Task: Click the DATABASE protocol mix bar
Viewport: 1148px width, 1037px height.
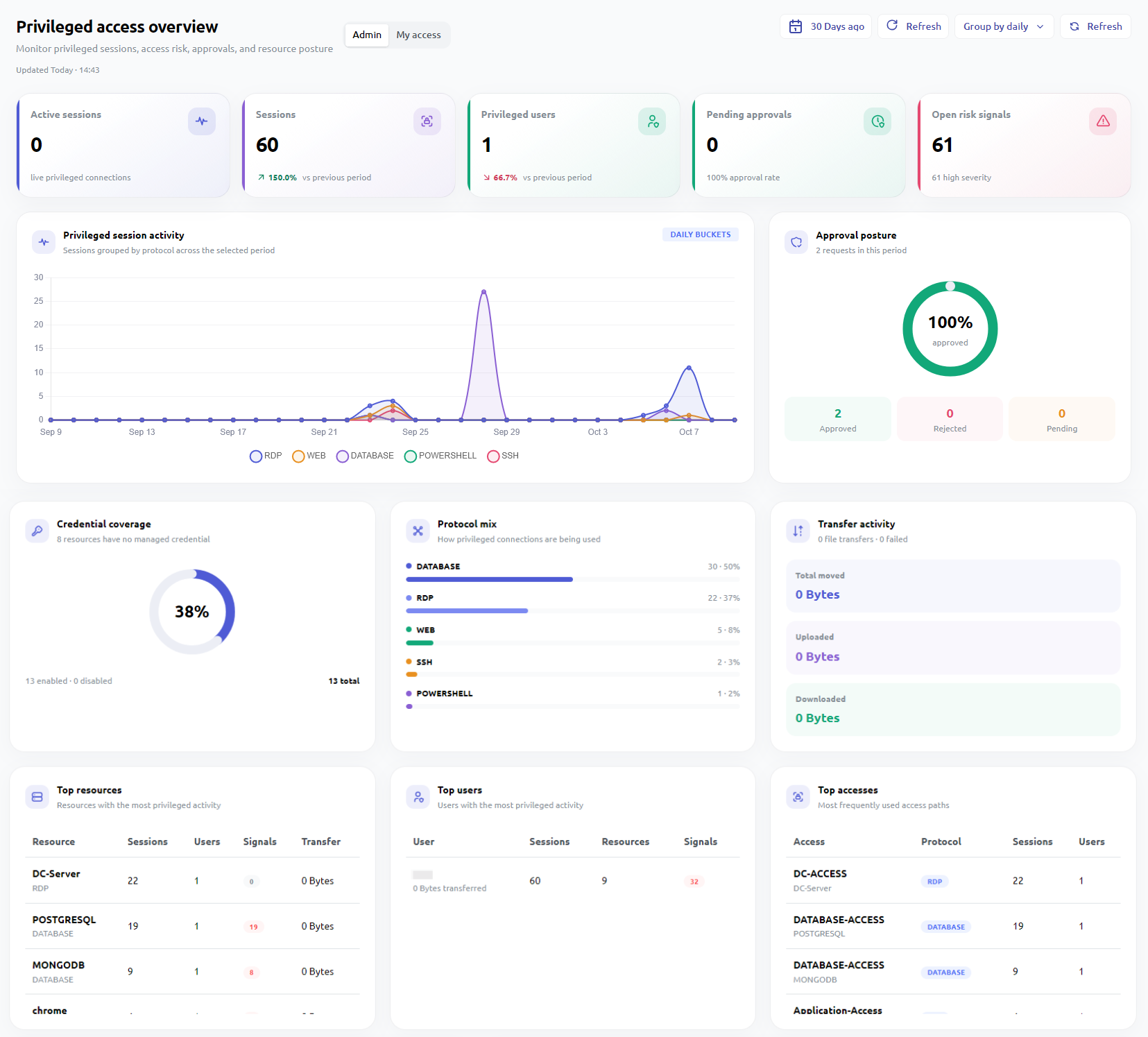Action: click(x=573, y=579)
